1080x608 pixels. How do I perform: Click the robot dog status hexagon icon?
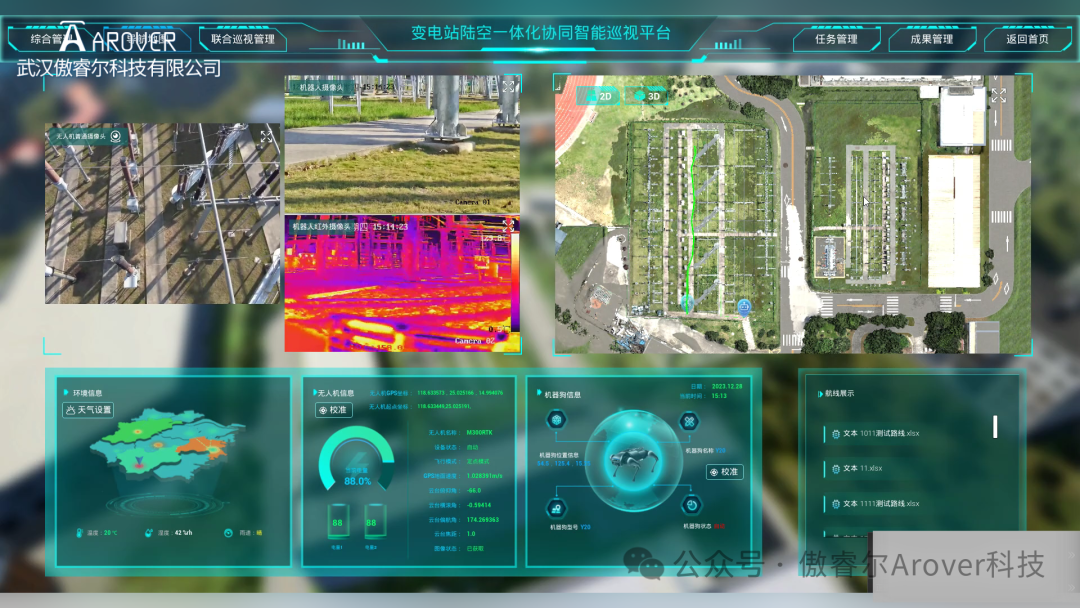point(689,504)
